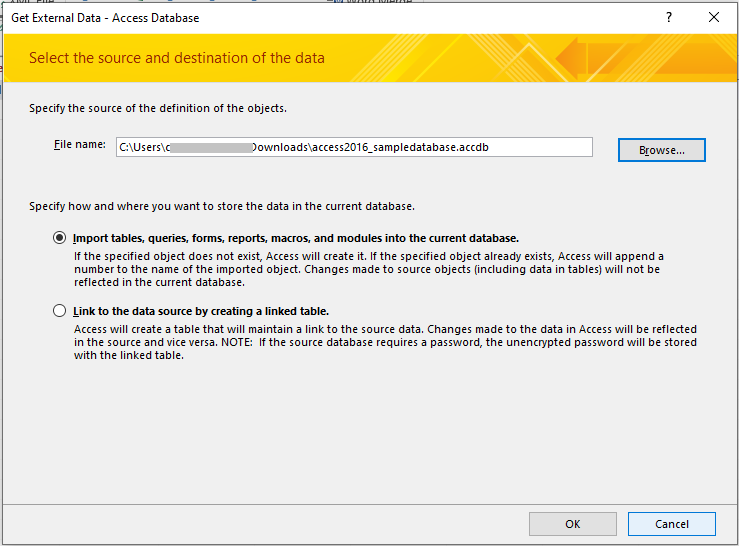The width and height of the screenshot is (739, 546).
Task: Select the Link to data source radio button
Action: (x=59, y=311)
